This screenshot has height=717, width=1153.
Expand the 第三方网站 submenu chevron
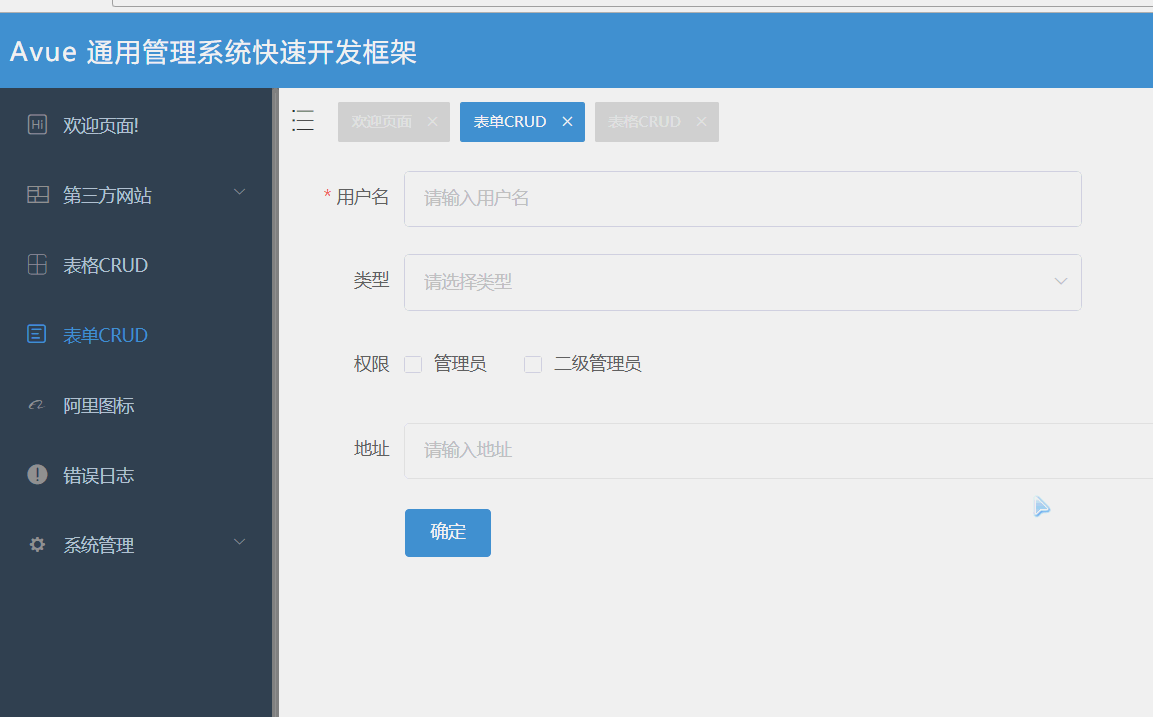[240, 192]
